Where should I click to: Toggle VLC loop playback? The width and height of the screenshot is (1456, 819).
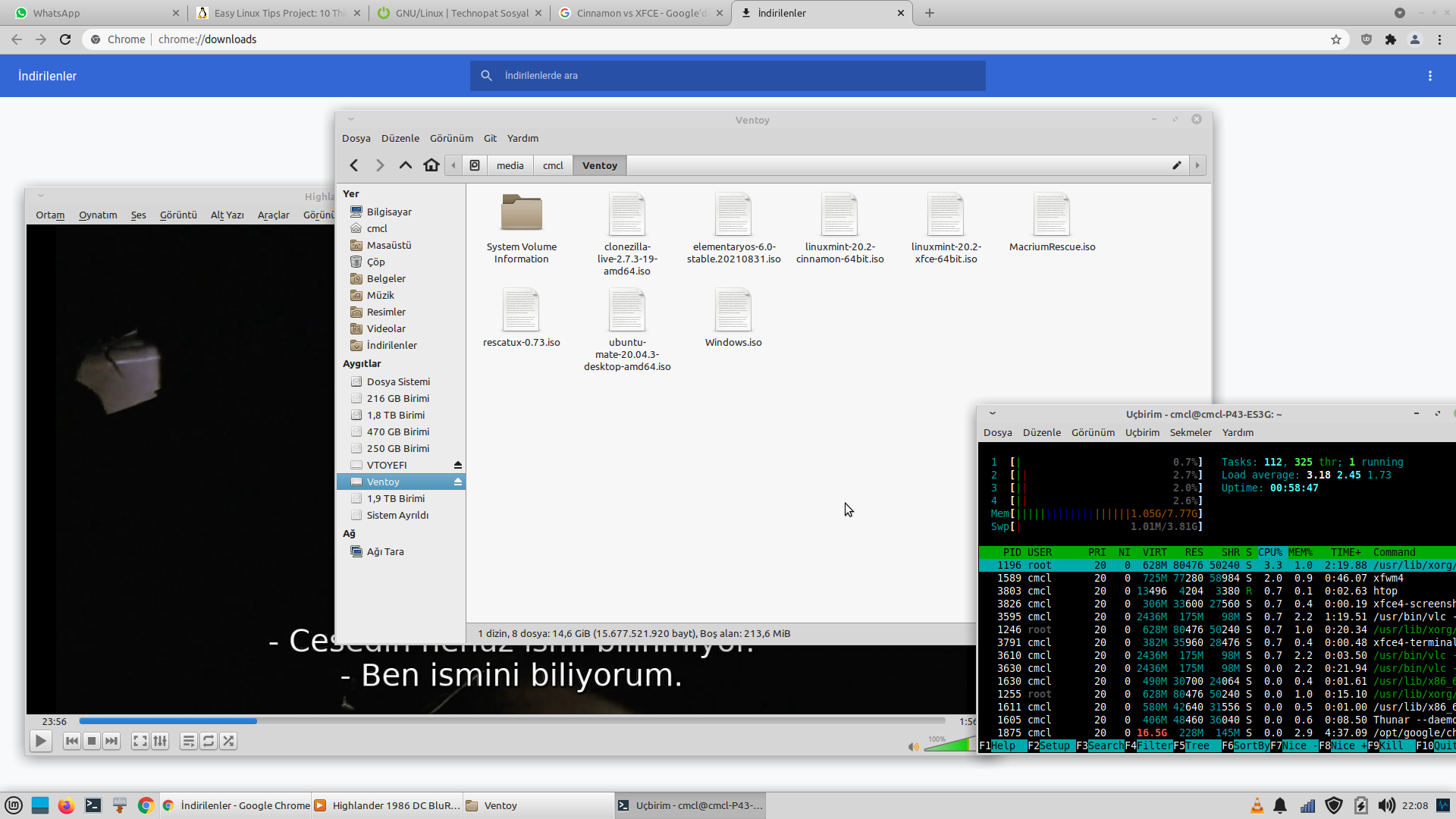[x=209, y=741]
